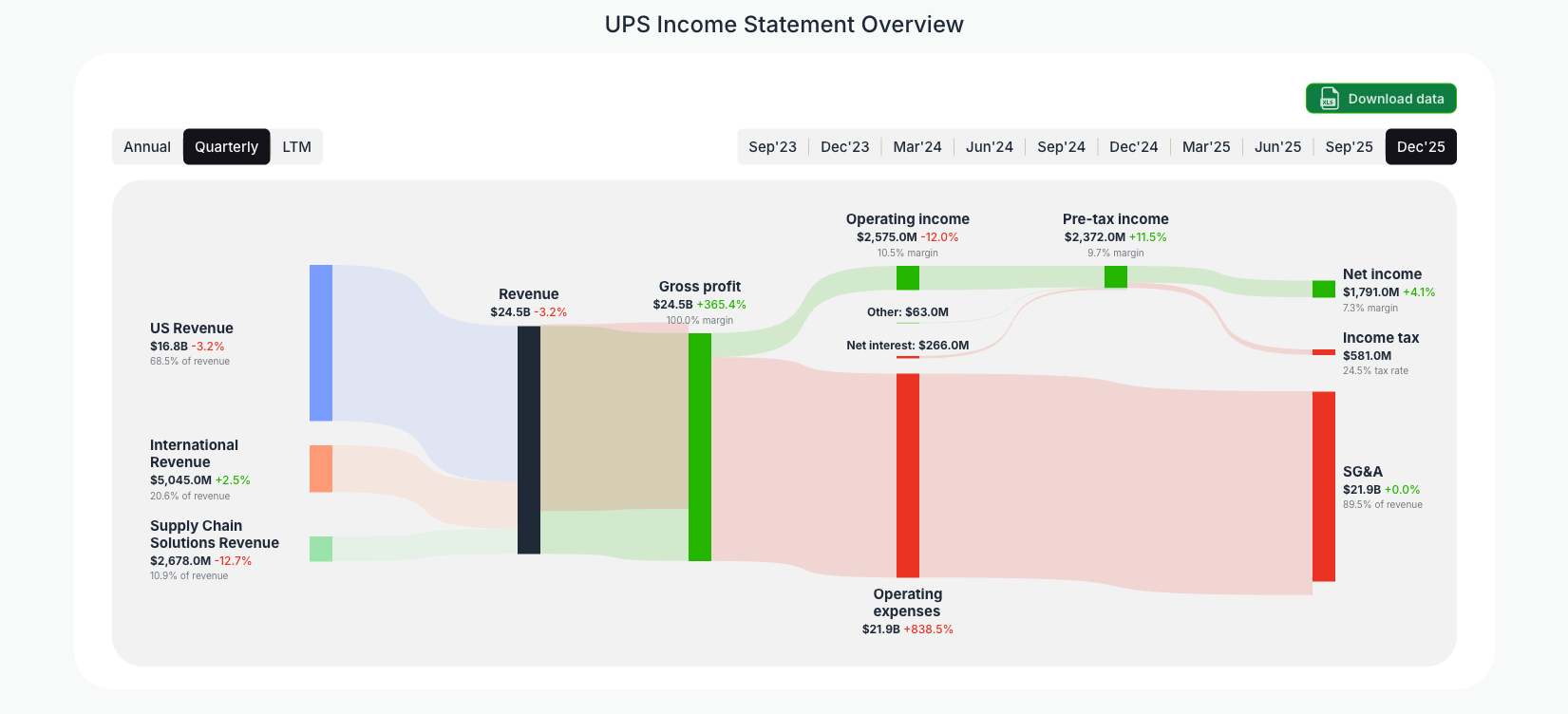Select the Dec'23 quarter
Image resolution: width=1568 pixels, height=714 pixels.
(844, 146)
